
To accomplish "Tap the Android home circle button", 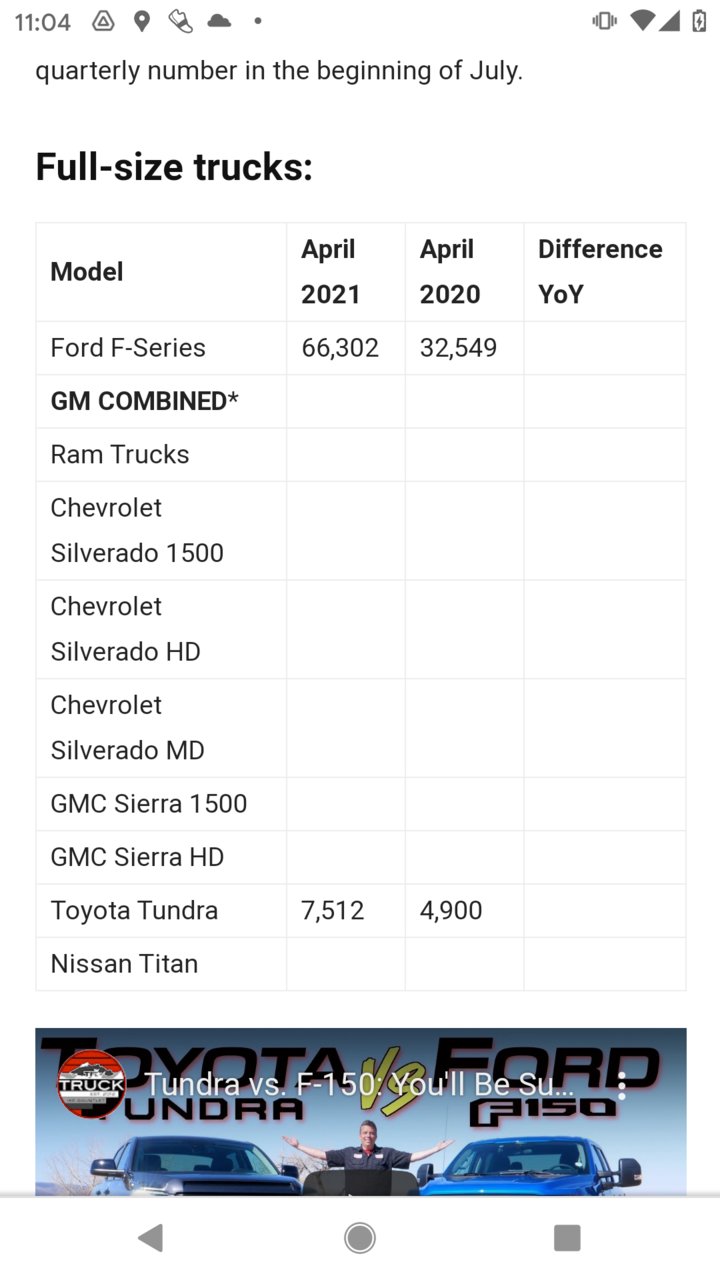I will pos(360,1238).
